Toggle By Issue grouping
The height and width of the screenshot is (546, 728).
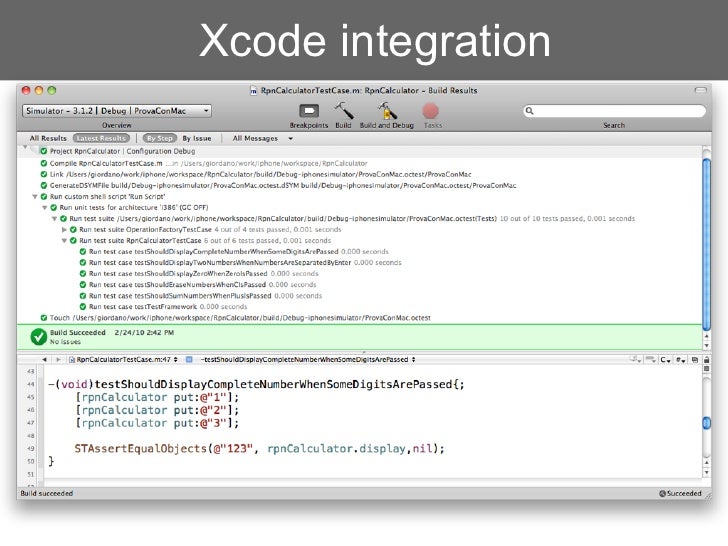[197, 138]
